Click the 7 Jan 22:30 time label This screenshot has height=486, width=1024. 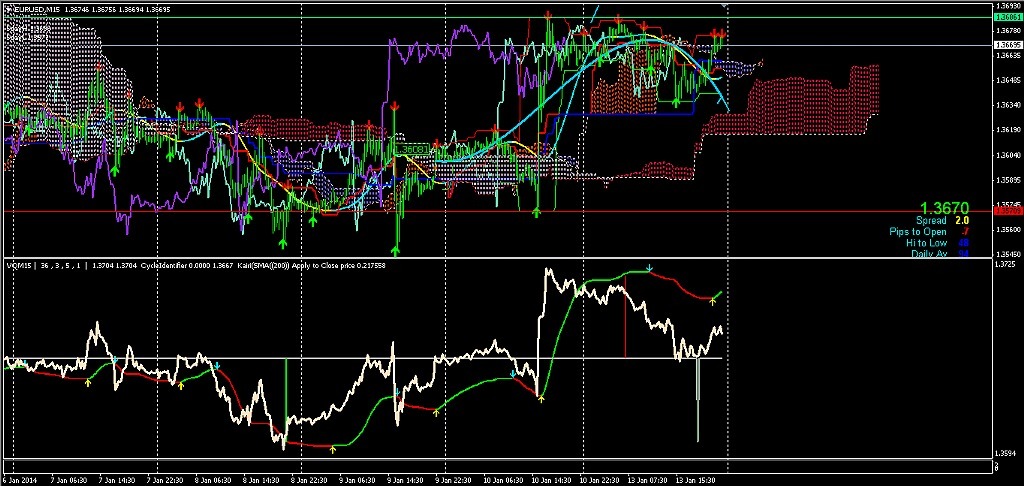click(165, 479)
